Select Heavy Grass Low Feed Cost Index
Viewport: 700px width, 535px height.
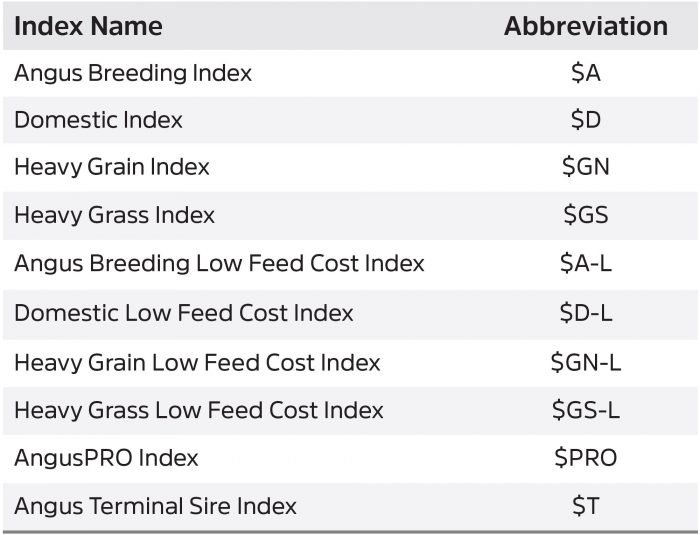pyautogui.click(x=199, y=410)
